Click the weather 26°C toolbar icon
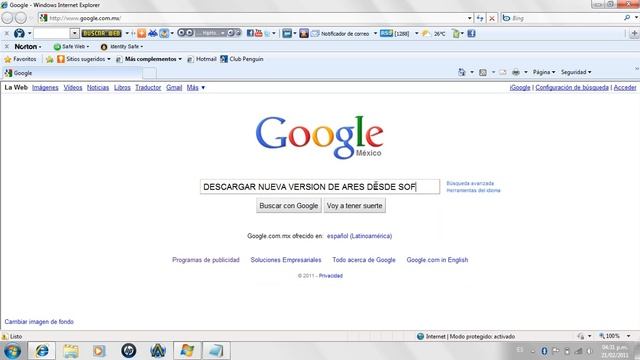This screenshot has height=360, width=640. point(427,34)
